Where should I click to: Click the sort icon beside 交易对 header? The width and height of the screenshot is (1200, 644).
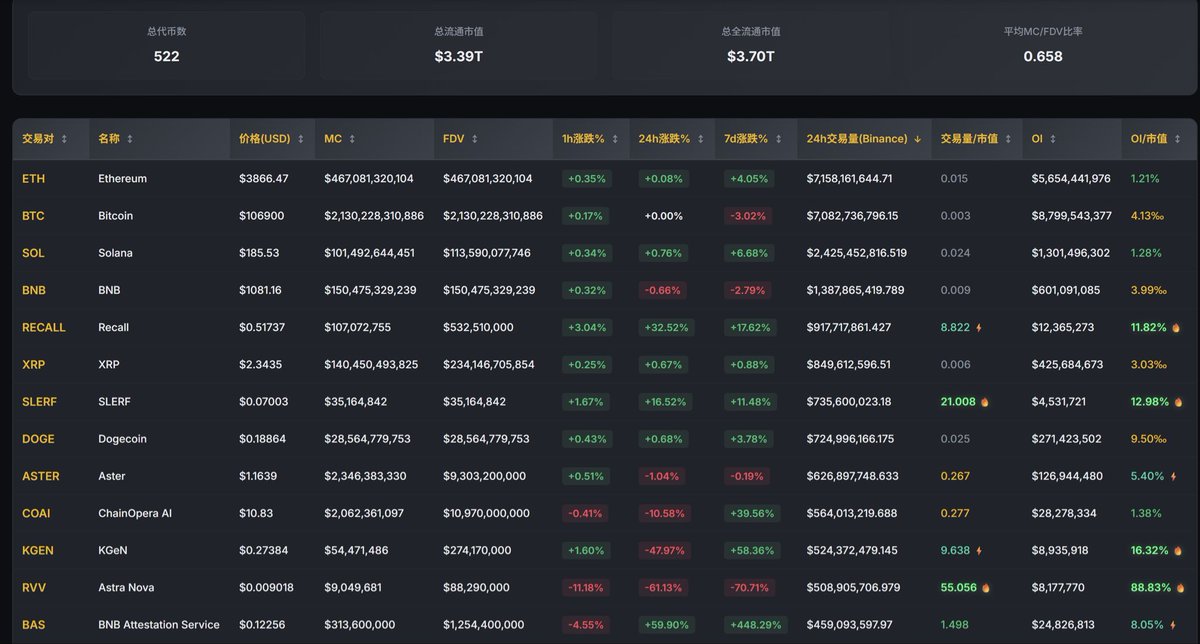click(64, 139)
